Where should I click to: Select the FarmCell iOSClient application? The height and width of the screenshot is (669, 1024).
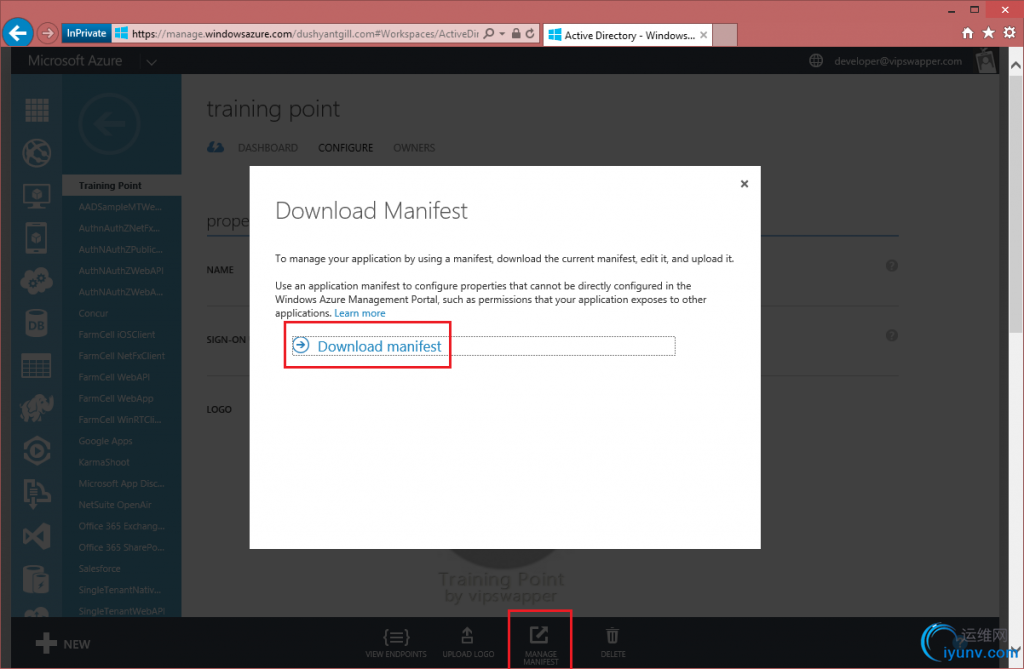point(117,334)
